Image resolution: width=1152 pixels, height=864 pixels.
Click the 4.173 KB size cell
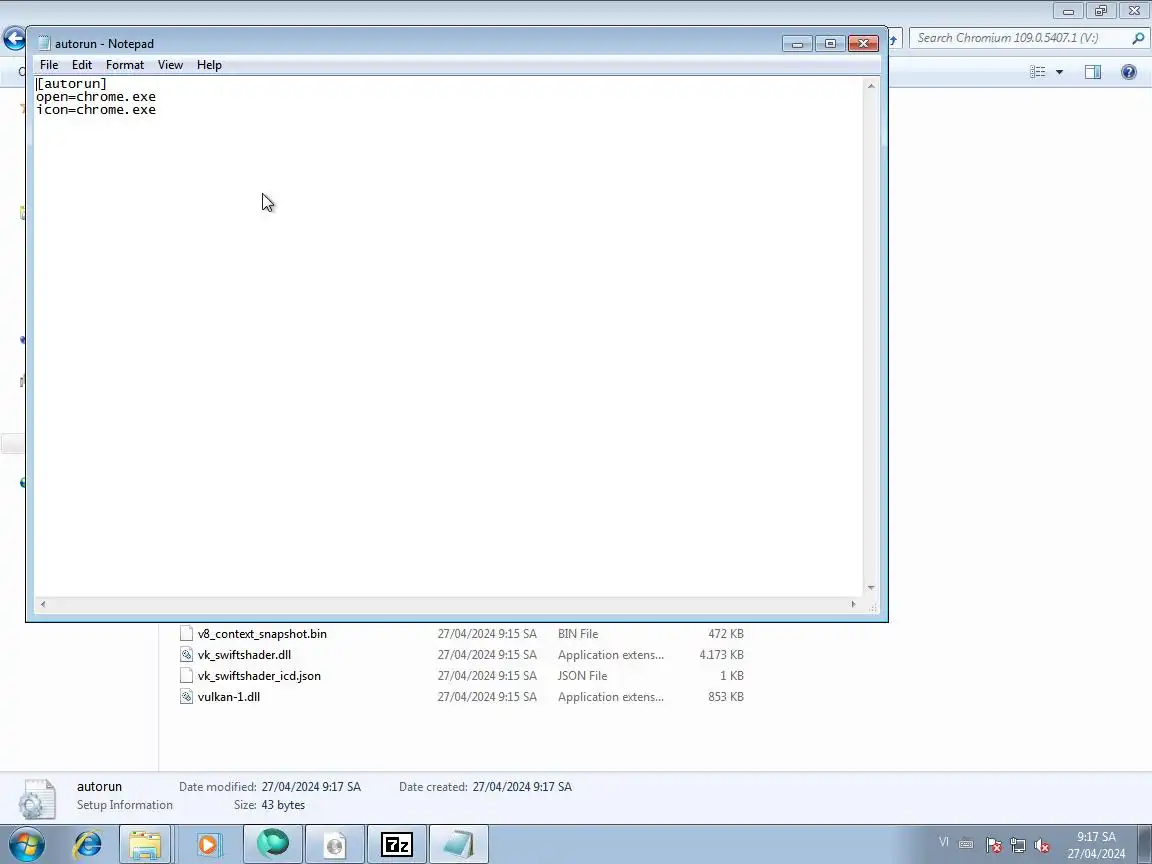pyautogui.click(x=721, y=655)
